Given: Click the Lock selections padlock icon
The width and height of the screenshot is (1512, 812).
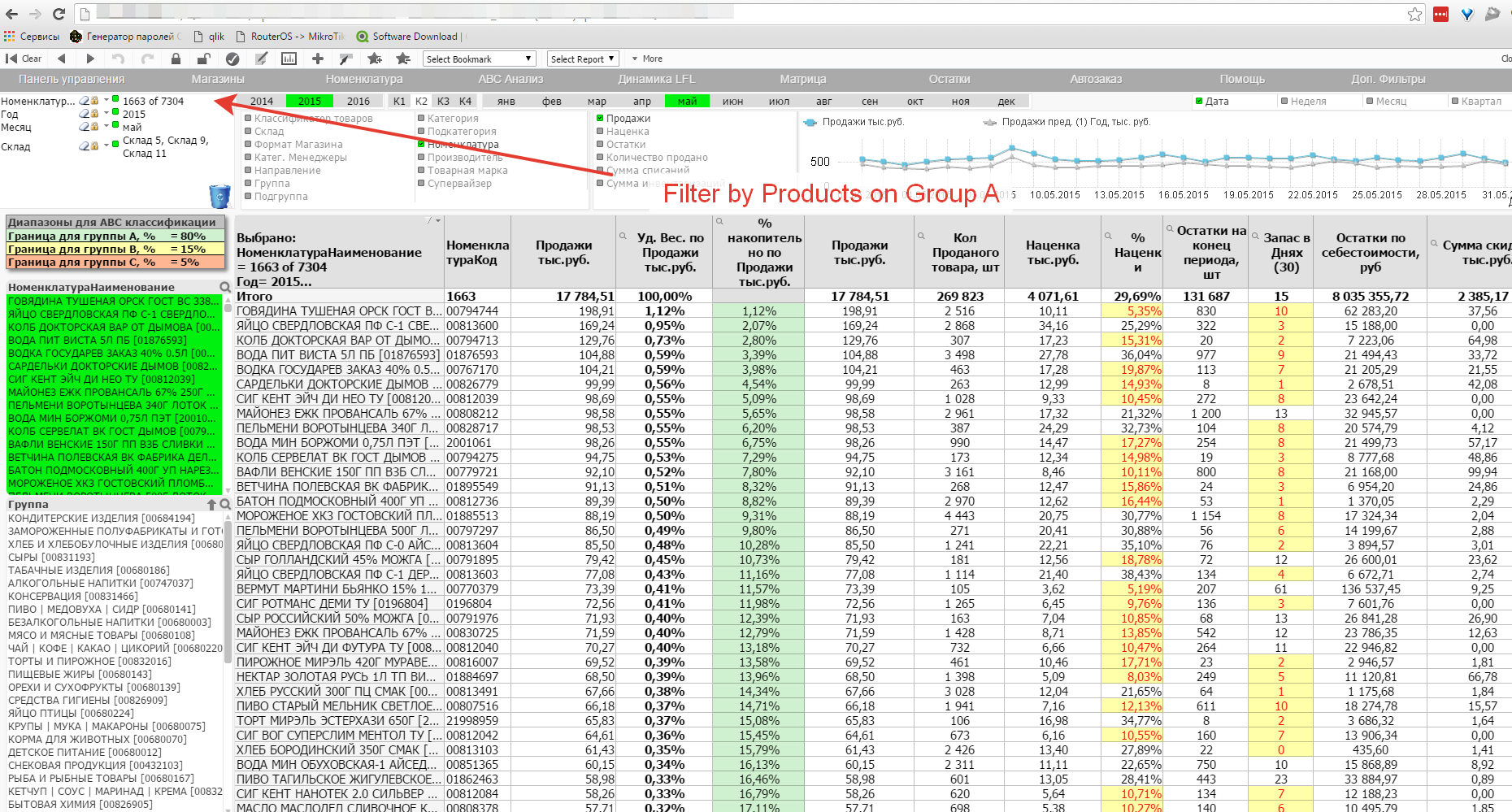Looking at the screenshot, I should point(176,59).
